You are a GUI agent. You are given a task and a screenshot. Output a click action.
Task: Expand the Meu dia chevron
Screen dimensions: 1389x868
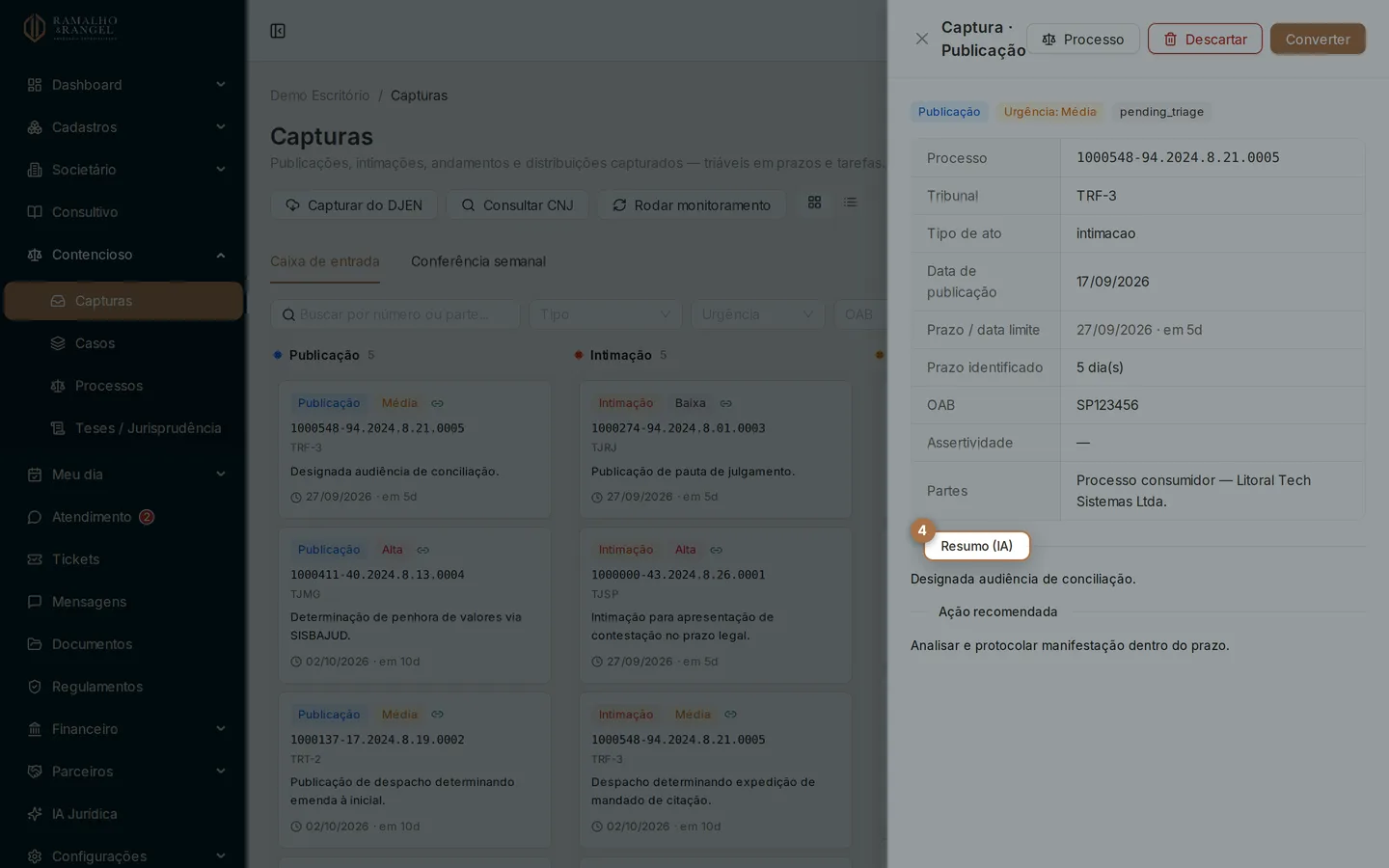click(221, 475)
